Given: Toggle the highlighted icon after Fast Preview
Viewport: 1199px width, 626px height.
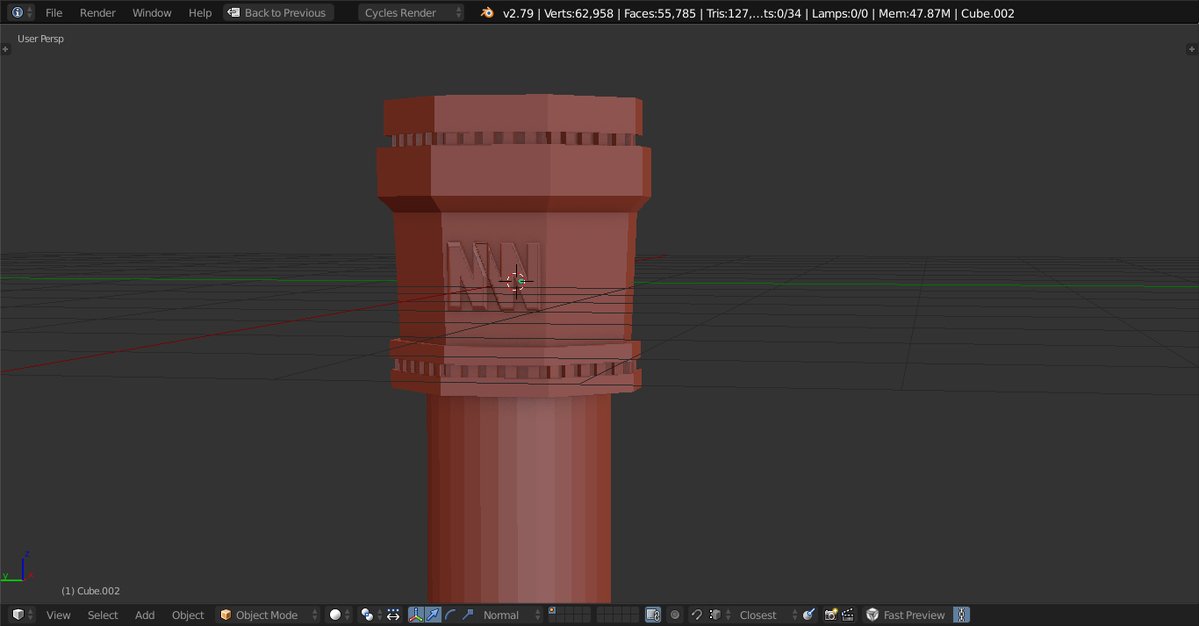Looking at the screenshot, I should (961, 615).
